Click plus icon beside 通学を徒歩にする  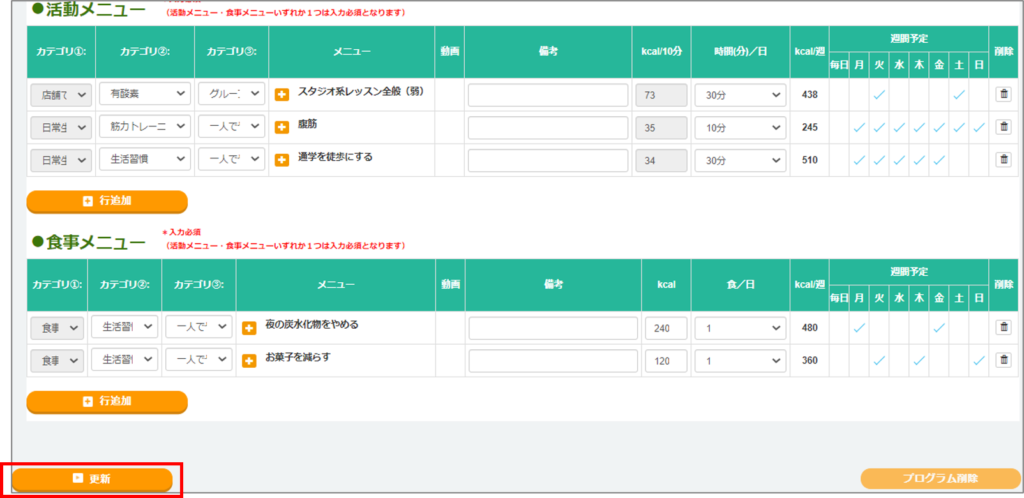(282, 161)
